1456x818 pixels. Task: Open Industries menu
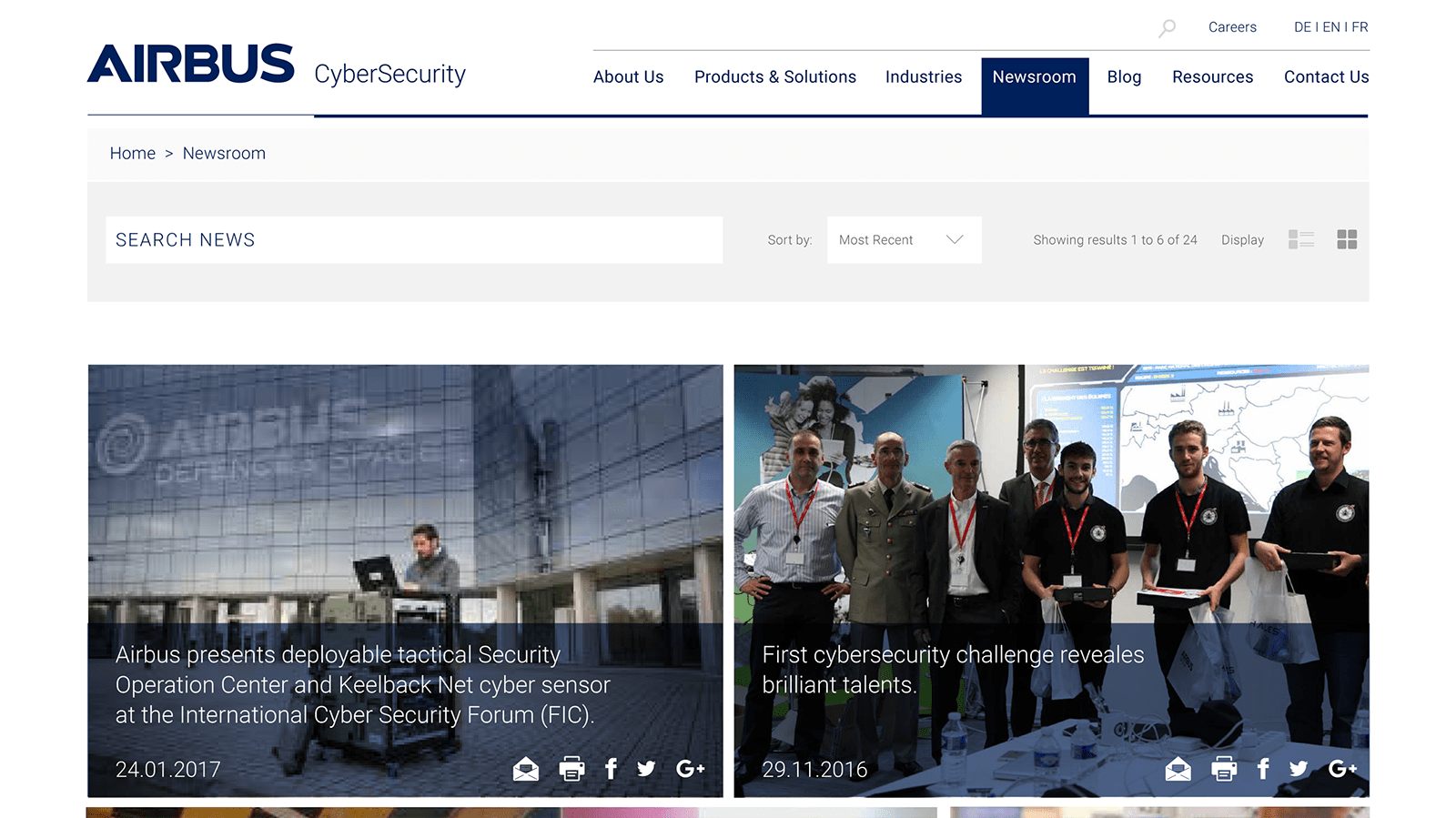tap(924, 77)
